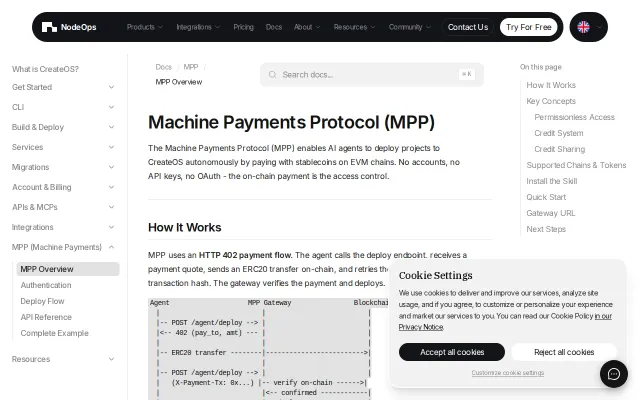Screen dimensions: 640x400
Task: Collapse MPP (Machine Payments) section
Action: point(63,247)
